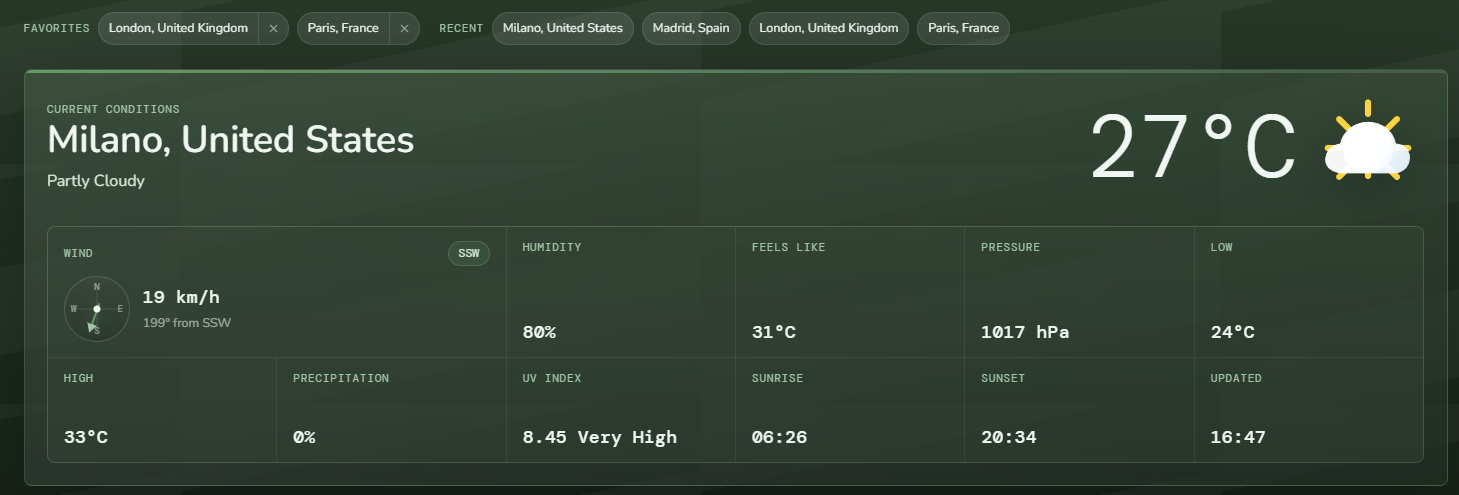Click the Milano, United States heading
The width and height of the screenshot is (1459, 495).
[x=231, y=140]
